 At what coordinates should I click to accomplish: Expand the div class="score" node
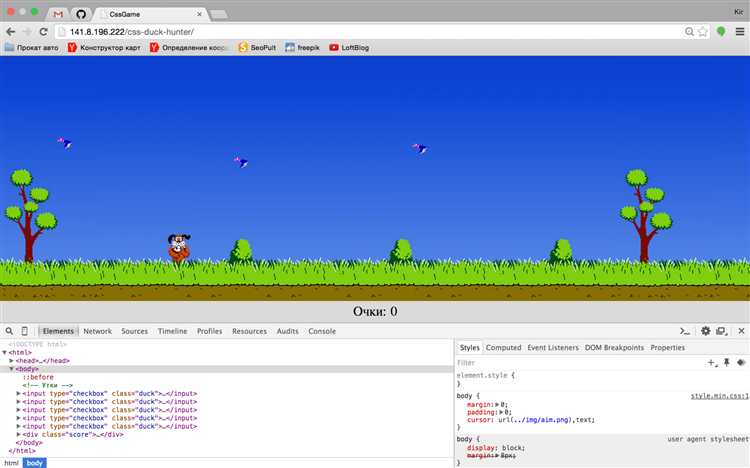tap(19, 435)
